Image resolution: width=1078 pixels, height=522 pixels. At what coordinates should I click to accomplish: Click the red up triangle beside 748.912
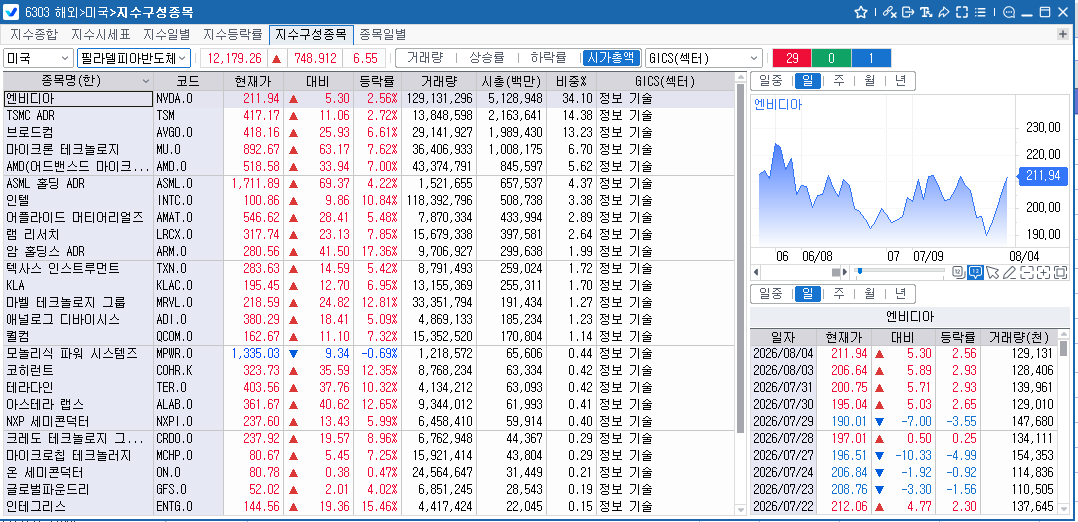276,58
